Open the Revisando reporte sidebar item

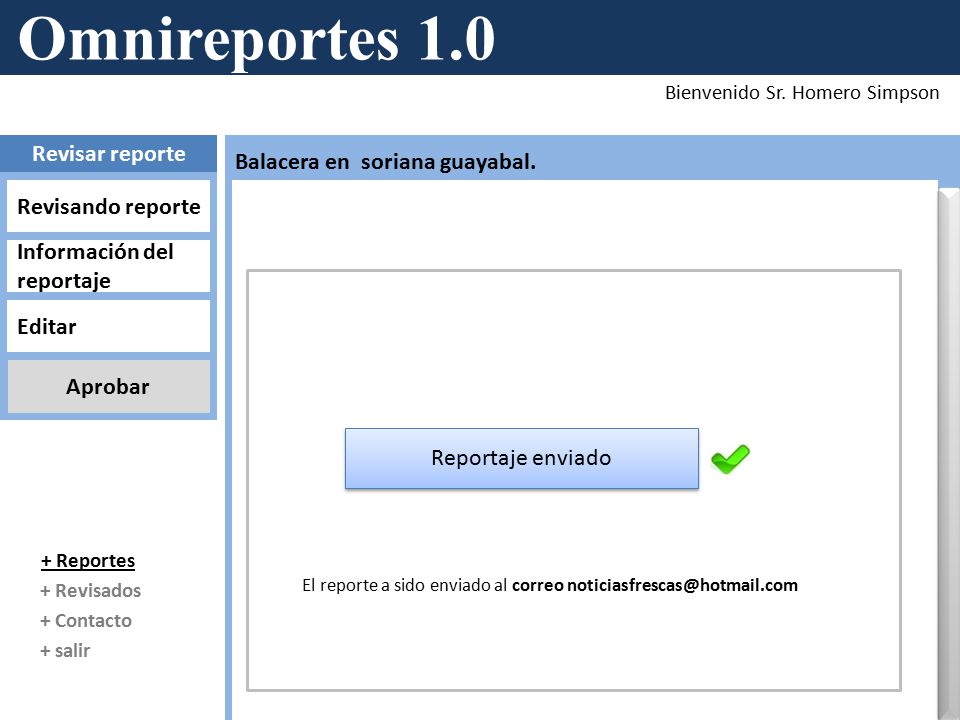pyautogui.click(x=108, y=206)
